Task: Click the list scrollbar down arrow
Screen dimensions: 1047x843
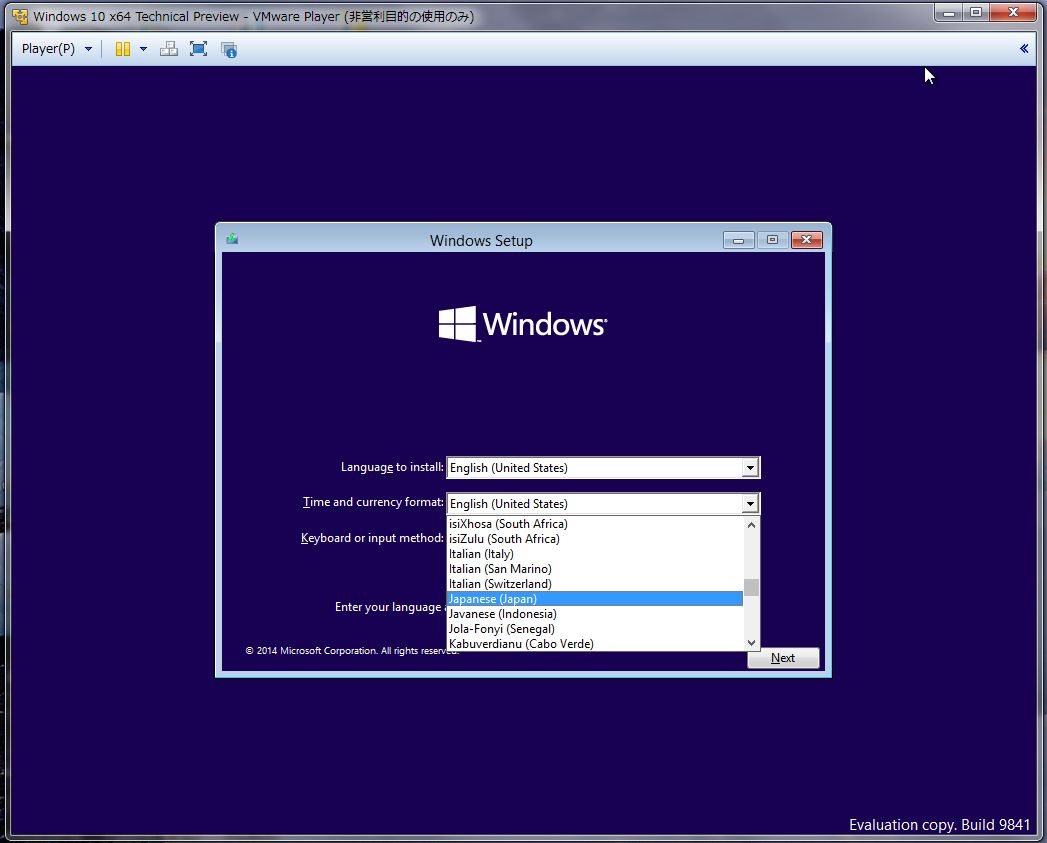Action: (751, 643)
